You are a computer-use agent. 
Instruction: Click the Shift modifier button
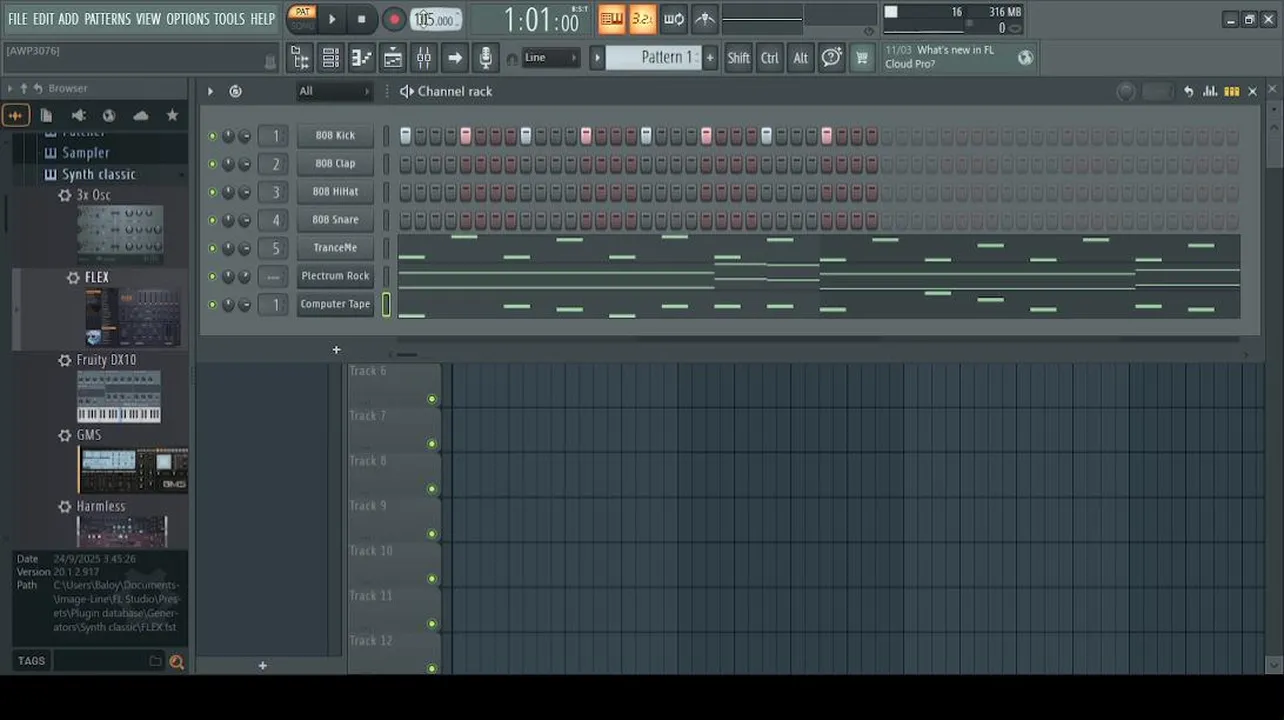(x=738, y=58)
